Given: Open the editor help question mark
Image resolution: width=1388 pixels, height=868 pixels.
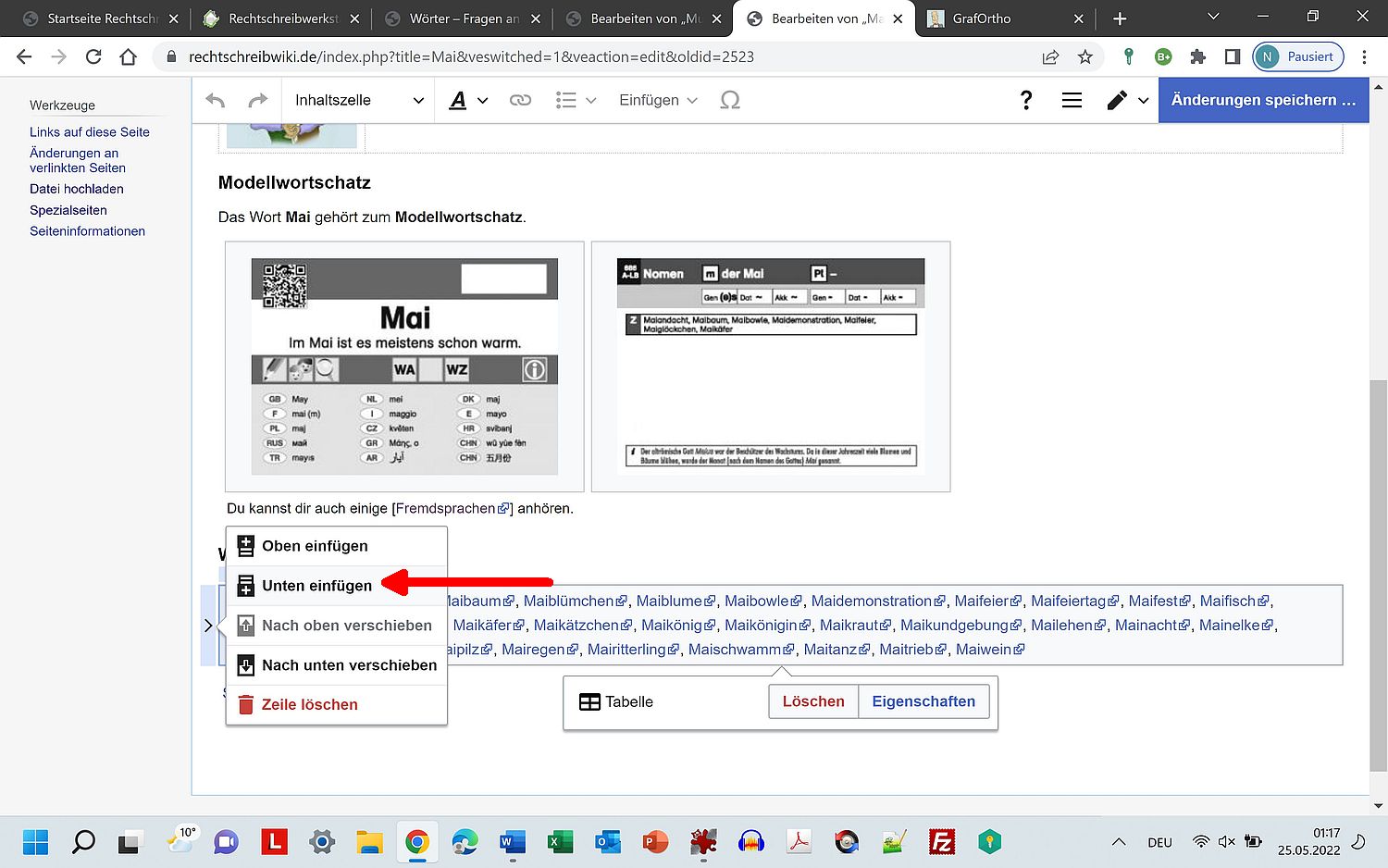Looking at the screenshot, I should click(1025, 100).
